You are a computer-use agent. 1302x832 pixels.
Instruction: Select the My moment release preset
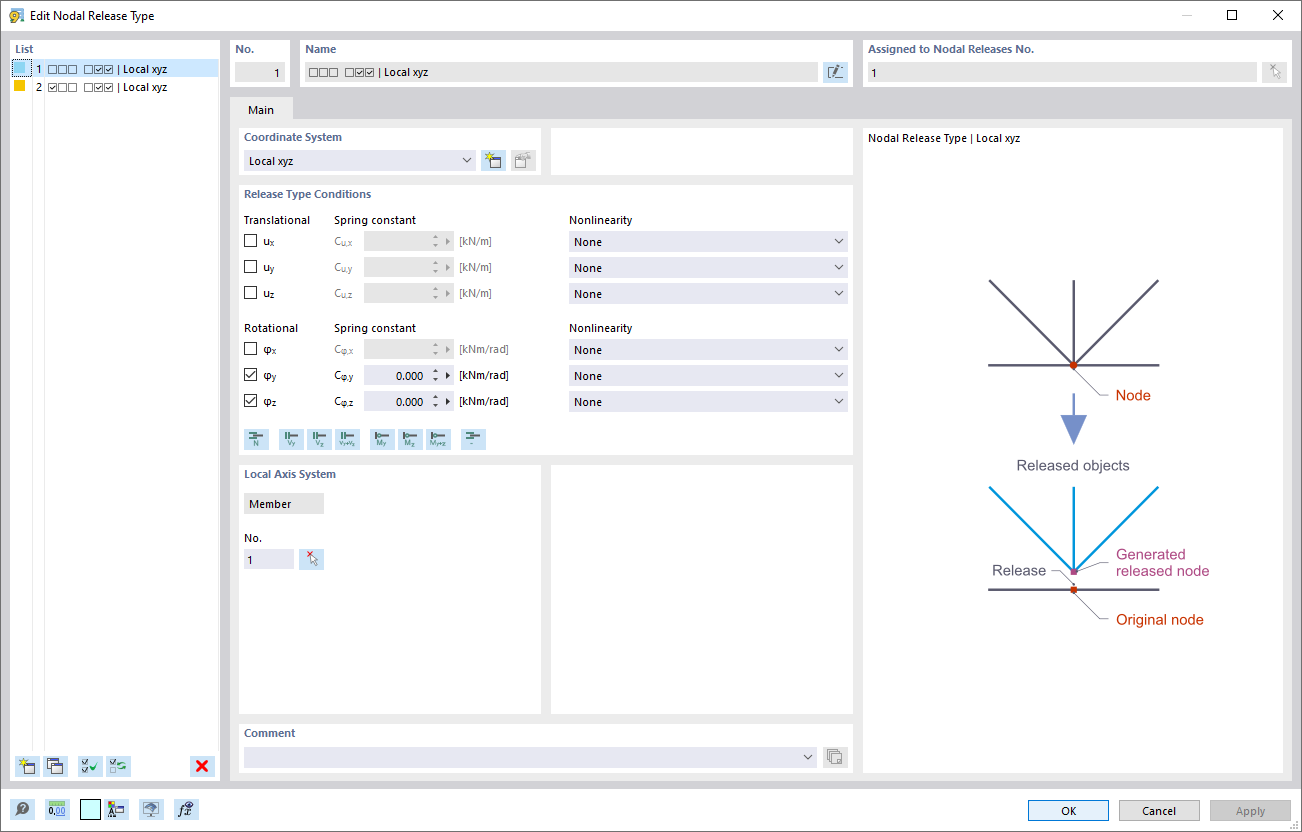381,438
